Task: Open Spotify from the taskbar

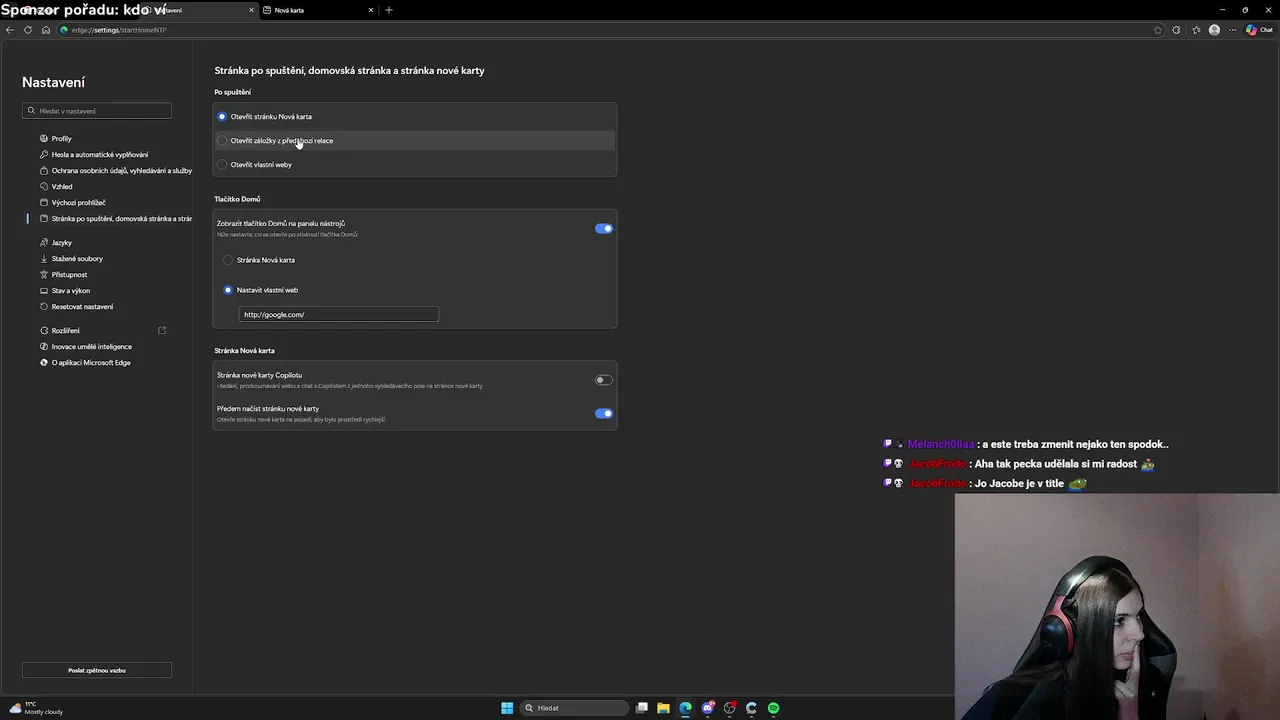Action: (x=773, y=708)
